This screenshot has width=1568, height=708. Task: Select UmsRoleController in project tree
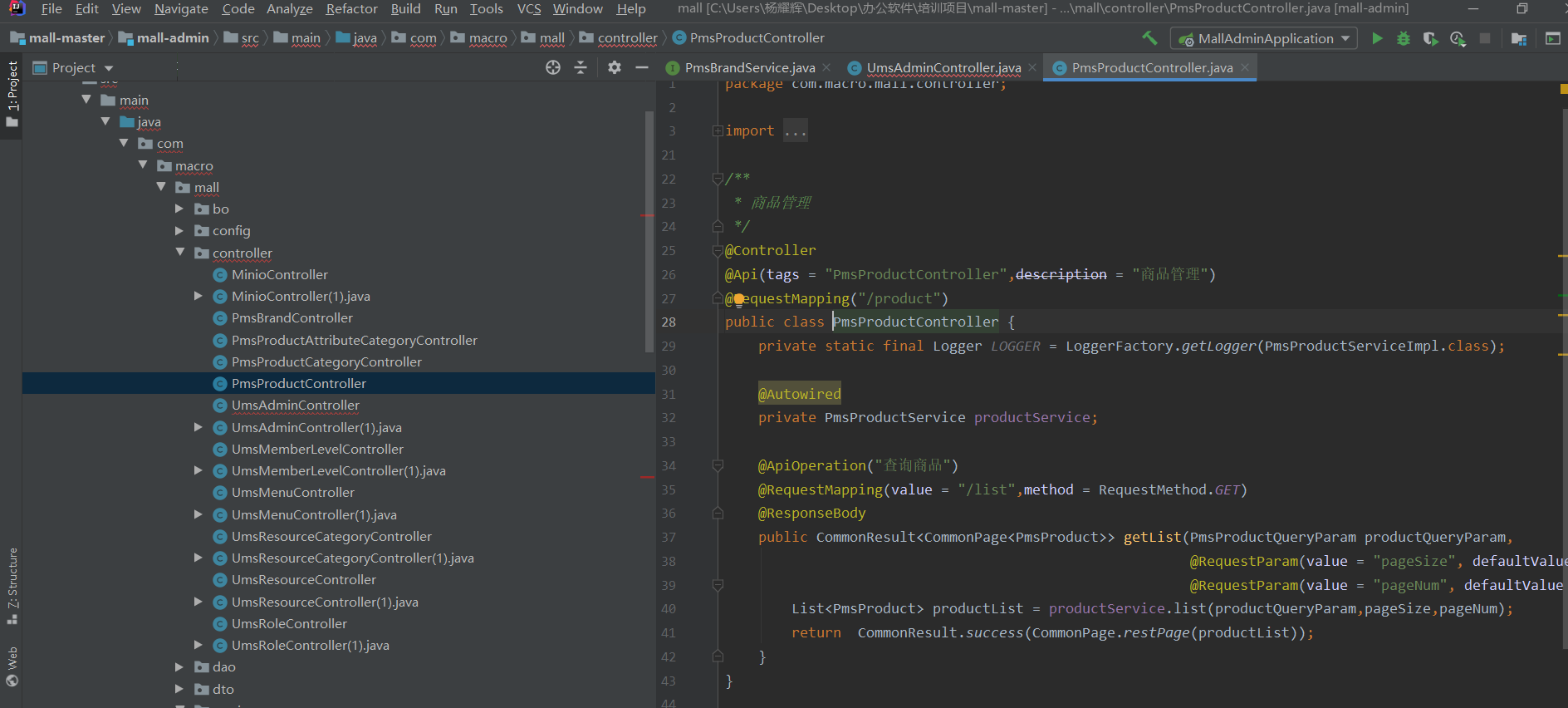[x=289, y=623]
